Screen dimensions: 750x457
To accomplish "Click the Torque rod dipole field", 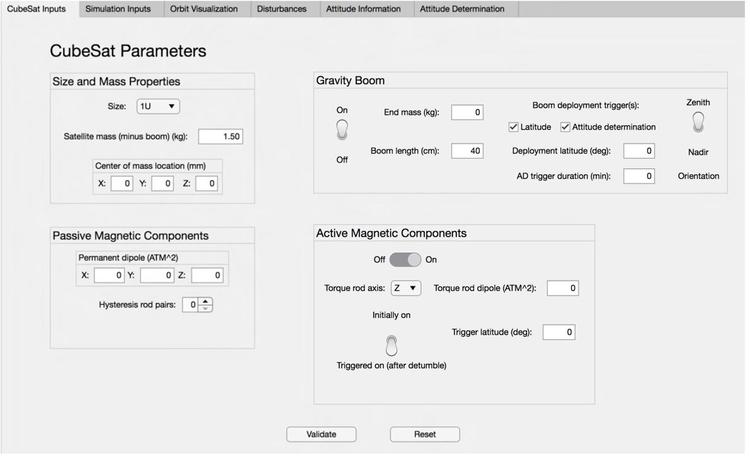I will [x=562, y=288].
